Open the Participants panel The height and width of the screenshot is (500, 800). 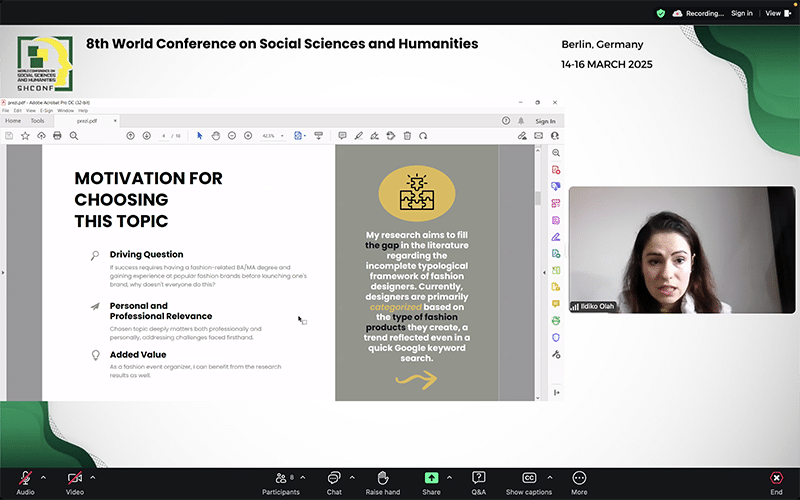(281, 479)
